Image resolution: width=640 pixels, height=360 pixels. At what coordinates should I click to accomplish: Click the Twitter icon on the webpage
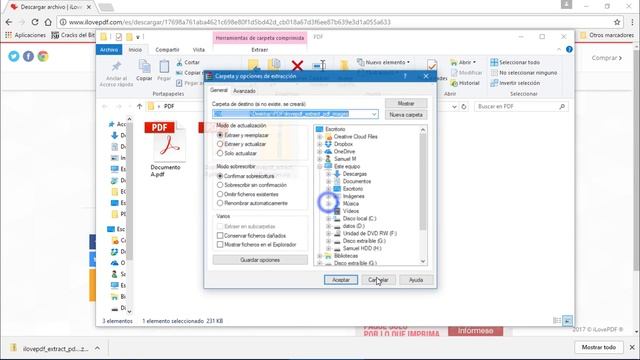point(14,56)
